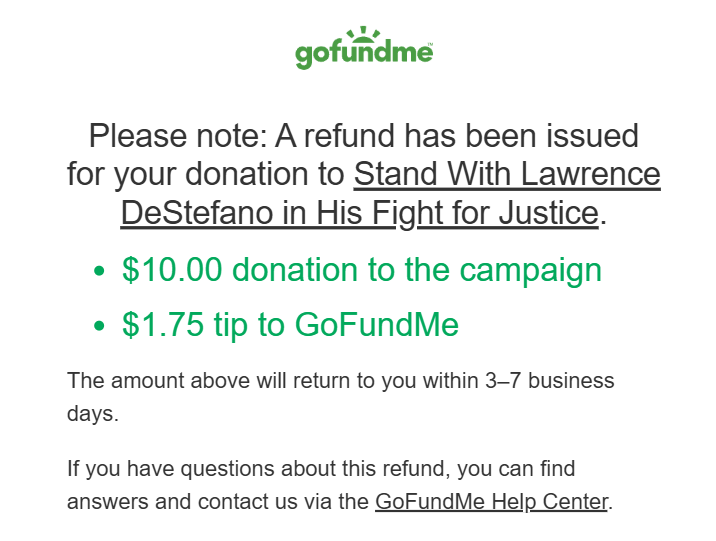Click the word "days." ending the paragraph

coord(93,414)
